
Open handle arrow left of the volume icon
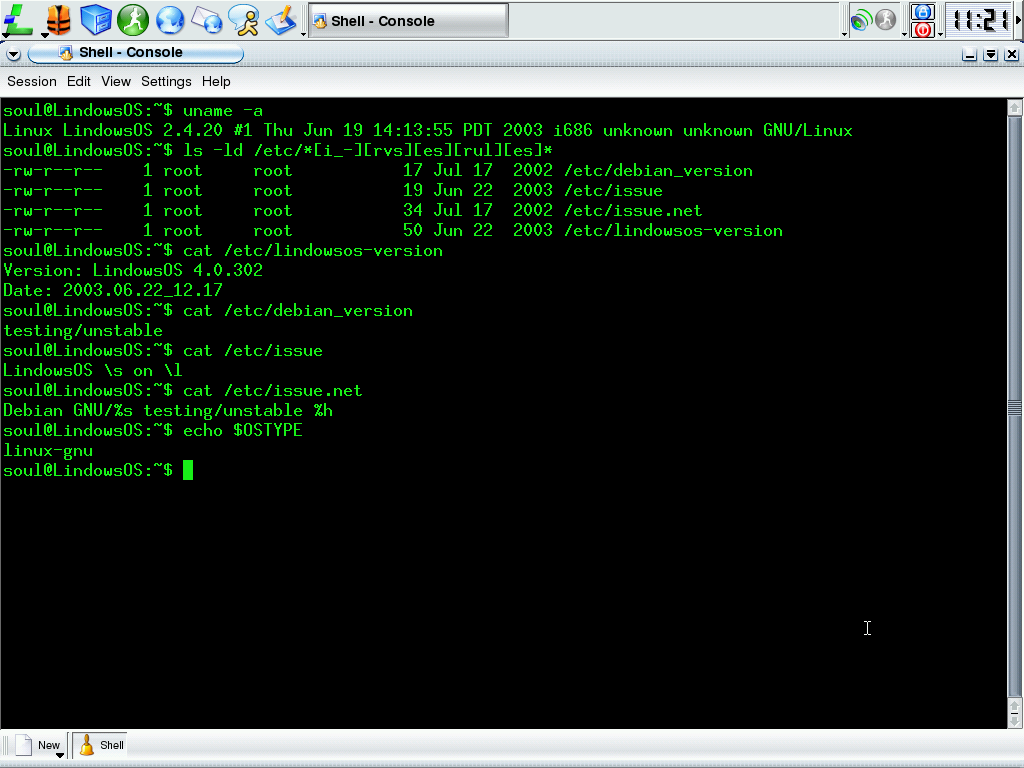pyautogui.click(x=844, y=34)
